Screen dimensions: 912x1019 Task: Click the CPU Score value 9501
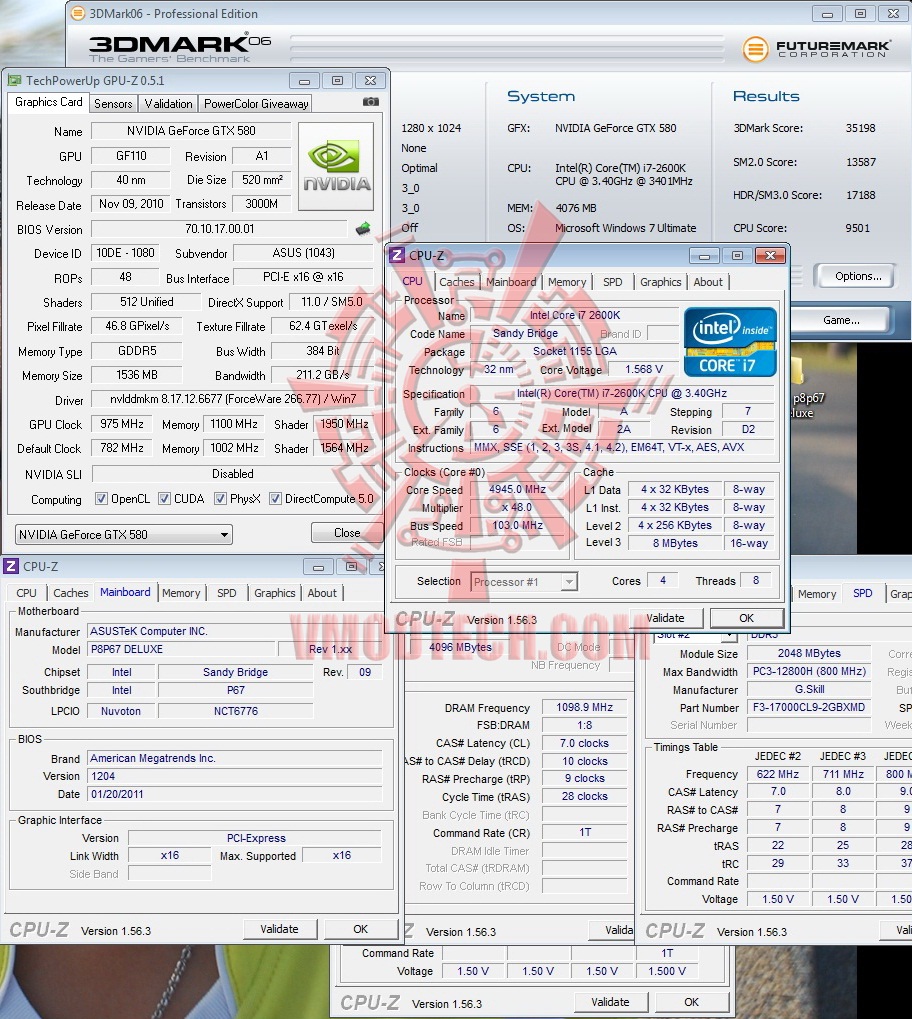pos(857,228)
